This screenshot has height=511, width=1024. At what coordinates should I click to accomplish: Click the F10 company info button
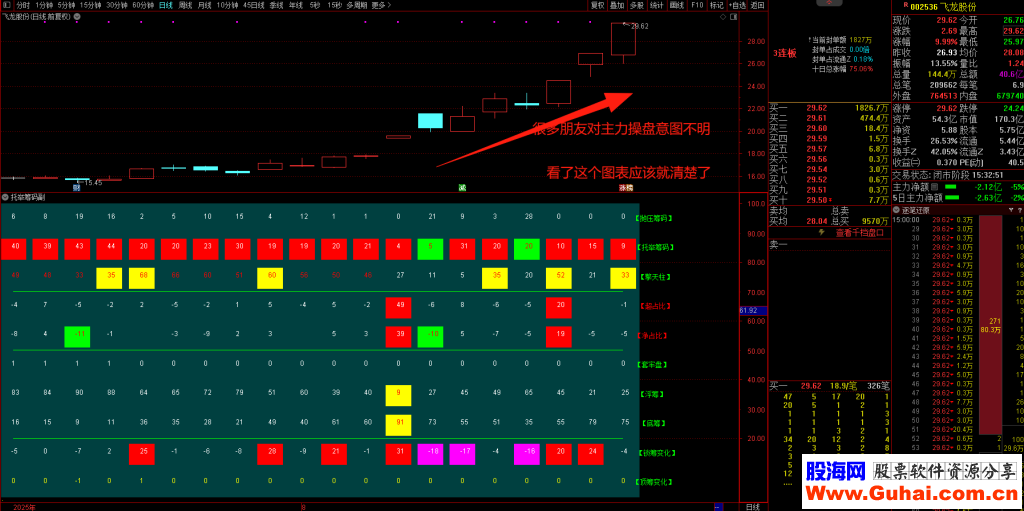[x=697, y=5]
